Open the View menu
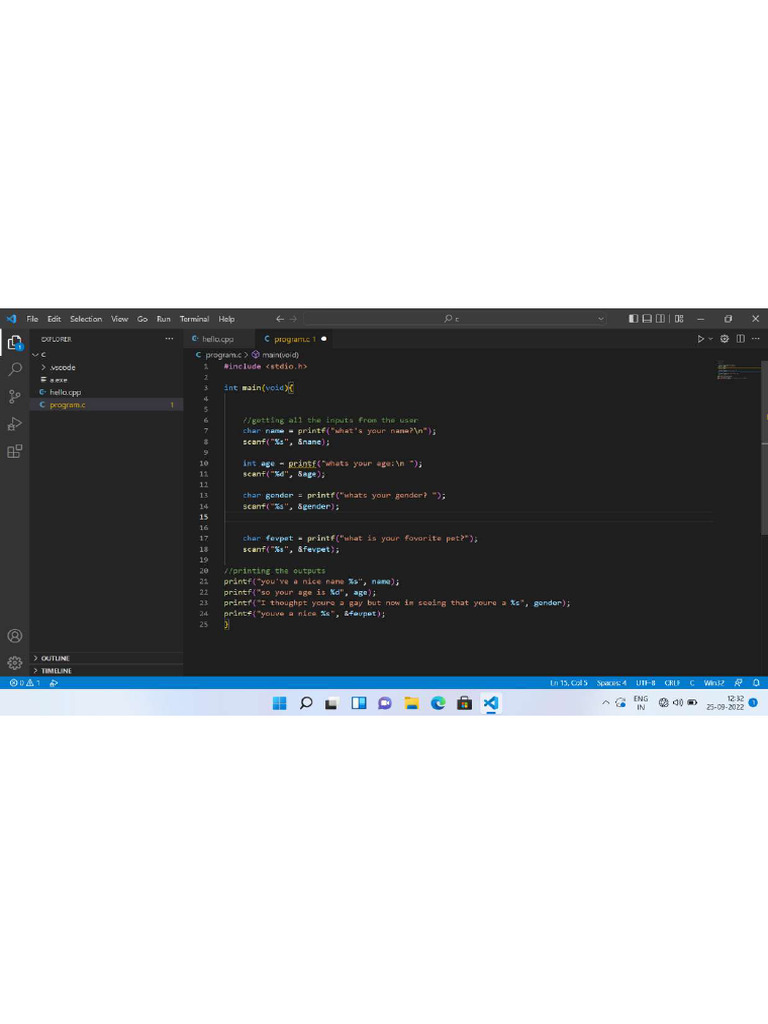 [120, 319]
